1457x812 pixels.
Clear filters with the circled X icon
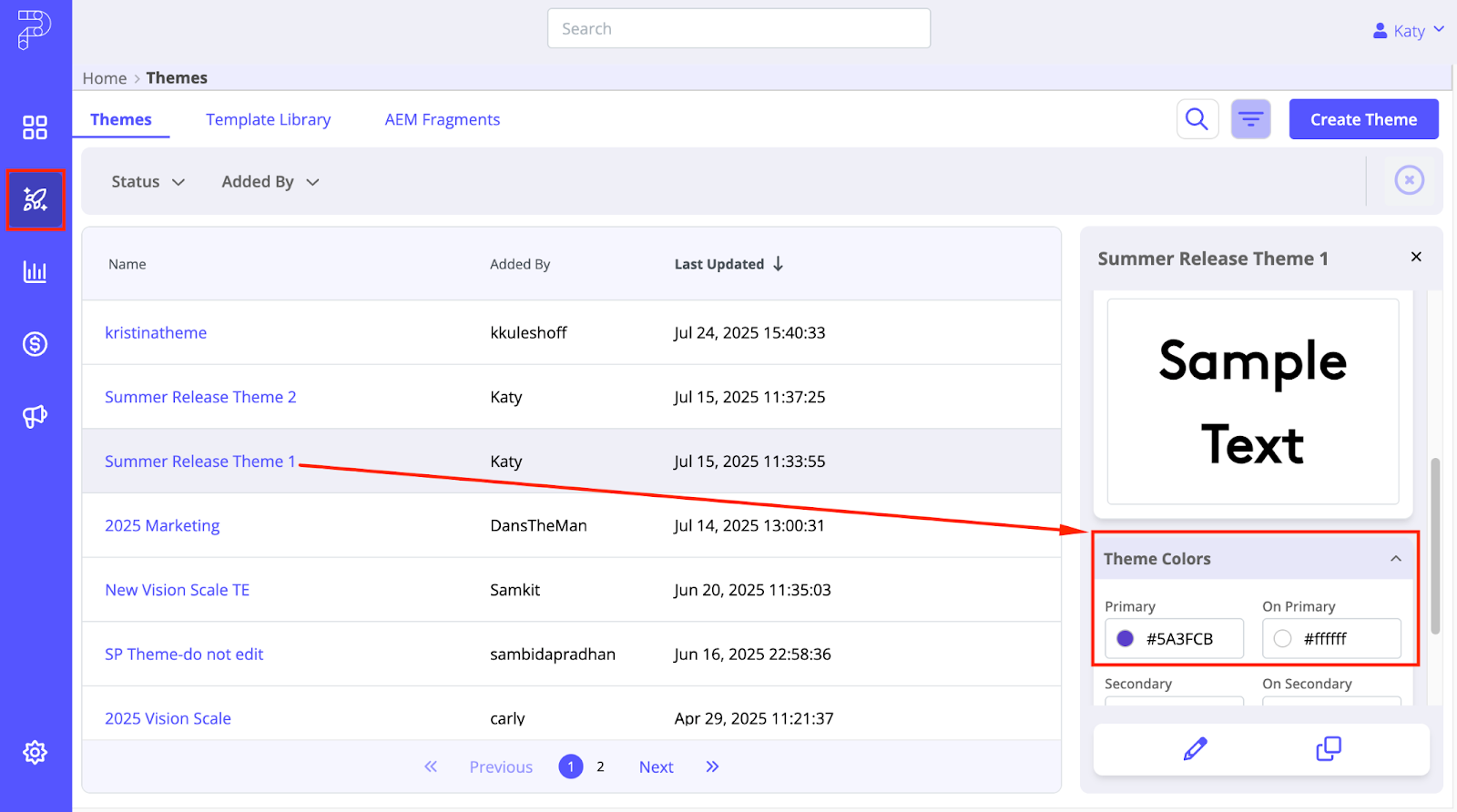pyautogui.click(x=1409, y=180)
